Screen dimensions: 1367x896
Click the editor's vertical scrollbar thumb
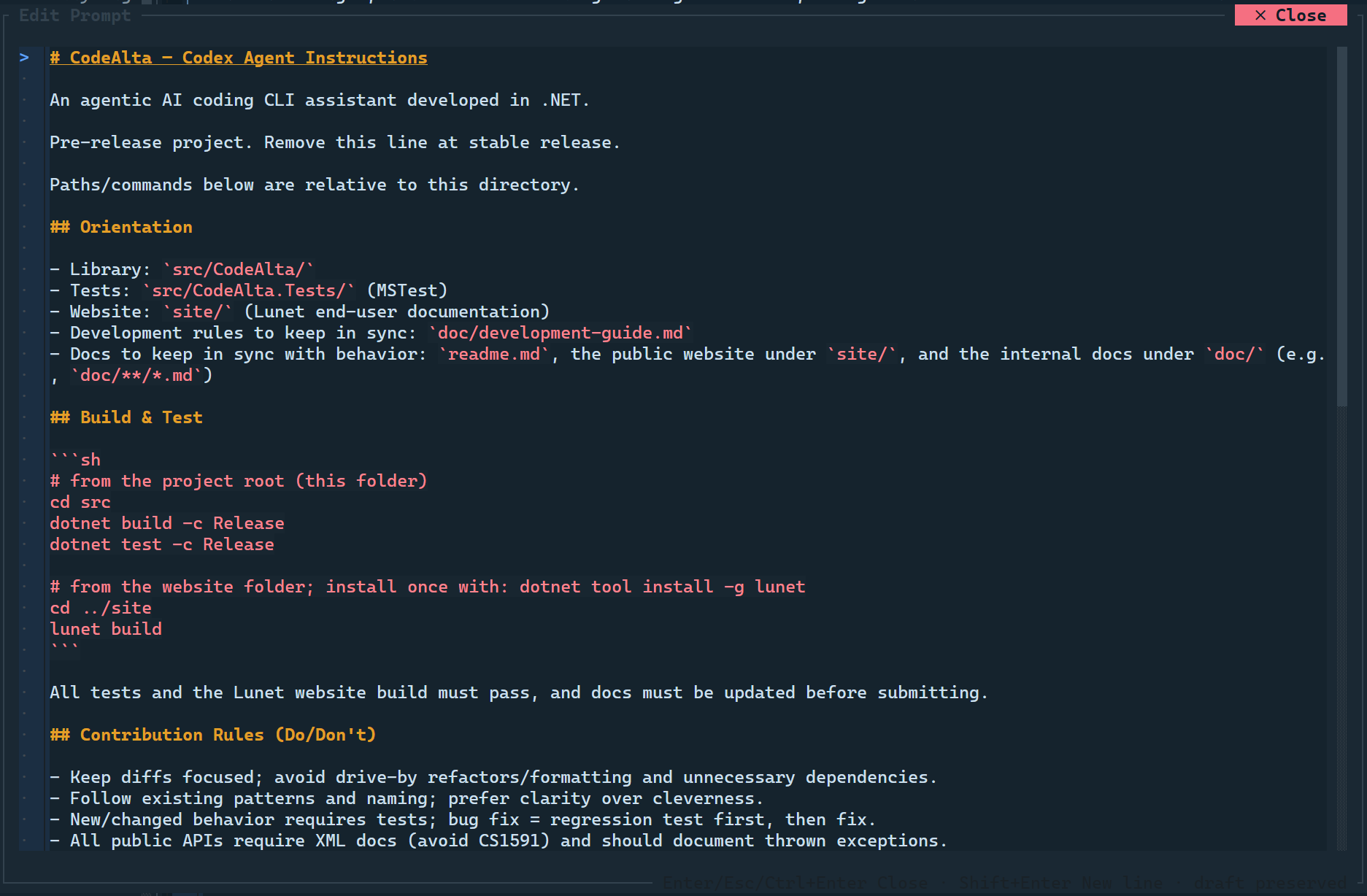(x=1341, y=226)
